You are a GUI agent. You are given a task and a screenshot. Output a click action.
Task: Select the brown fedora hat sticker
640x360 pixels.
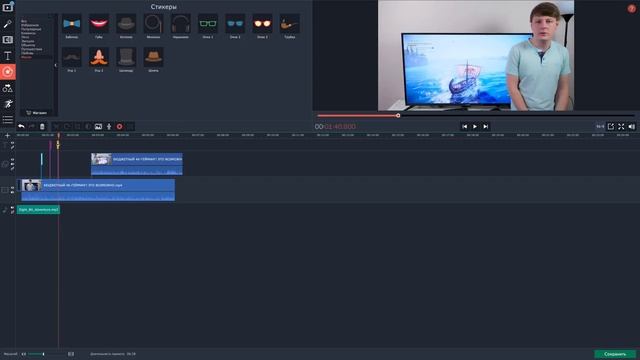click(153, 57)
